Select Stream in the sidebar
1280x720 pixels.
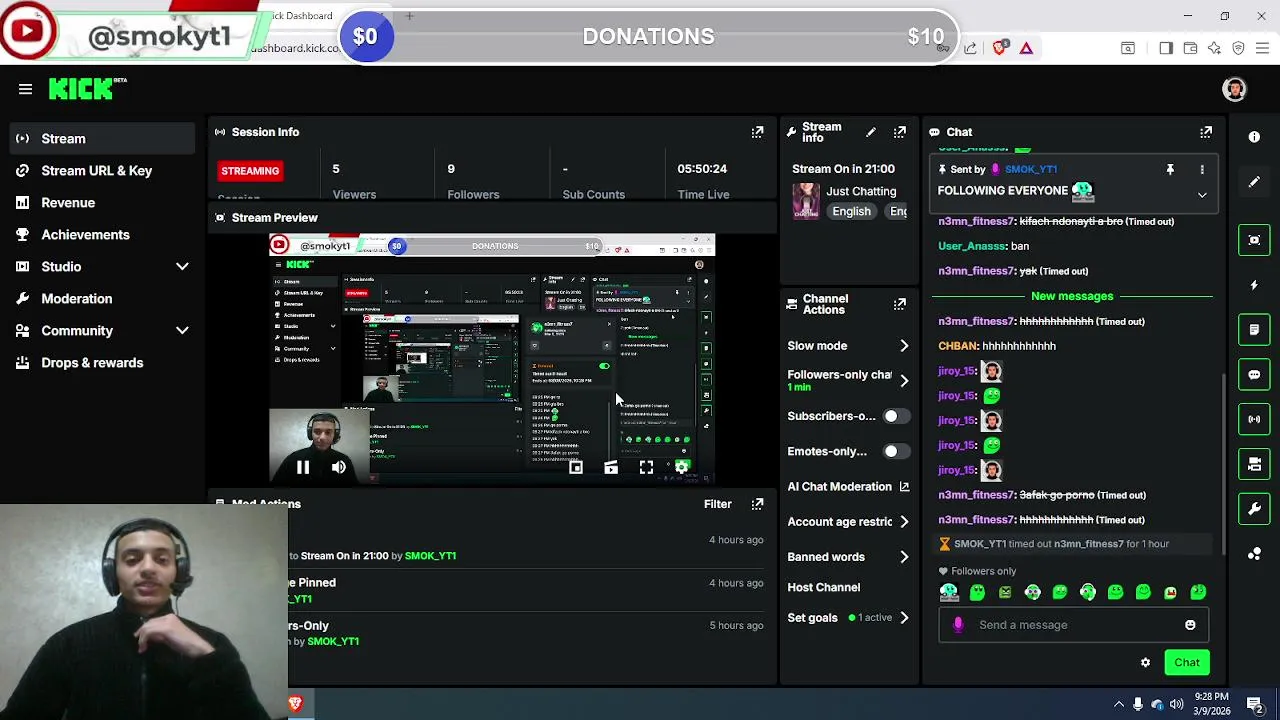point(102,139)
